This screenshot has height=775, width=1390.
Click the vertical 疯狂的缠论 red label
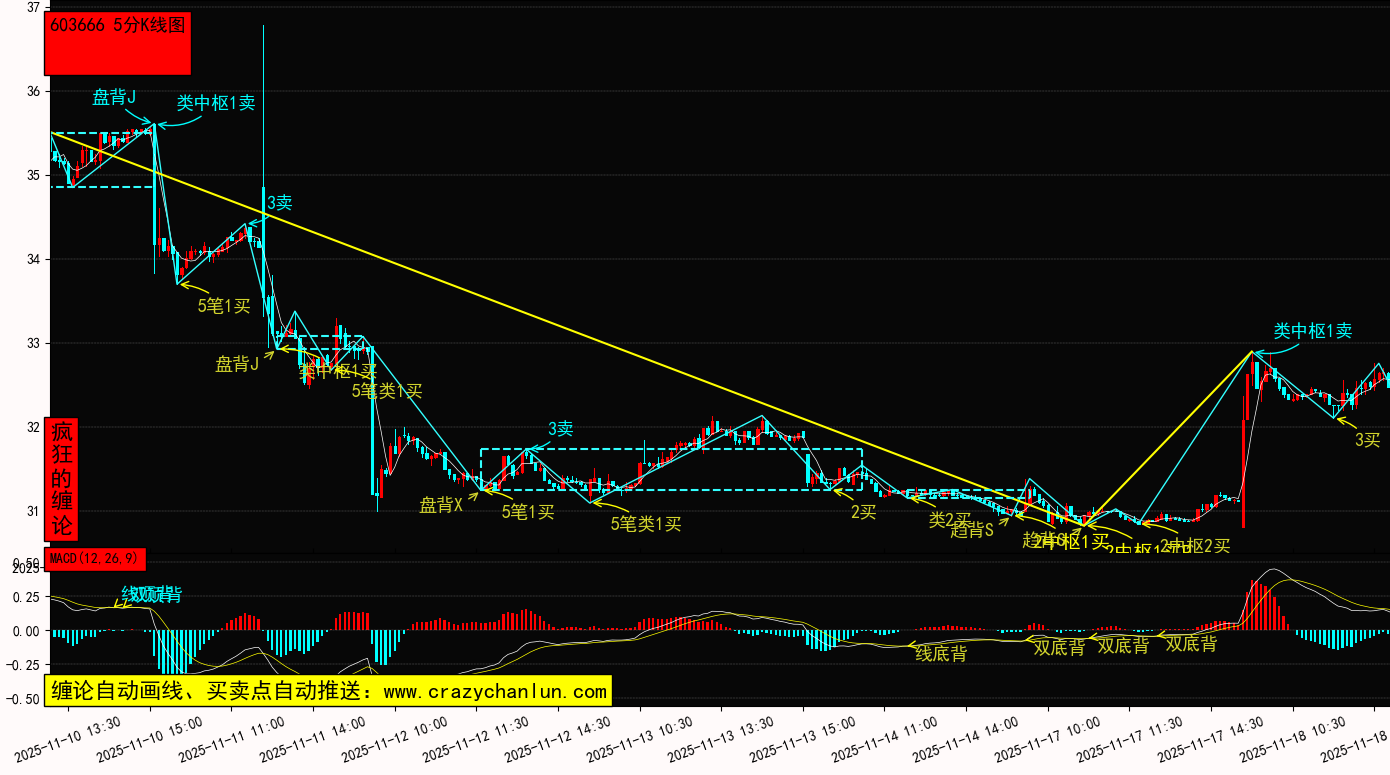(x=62, y=479)
